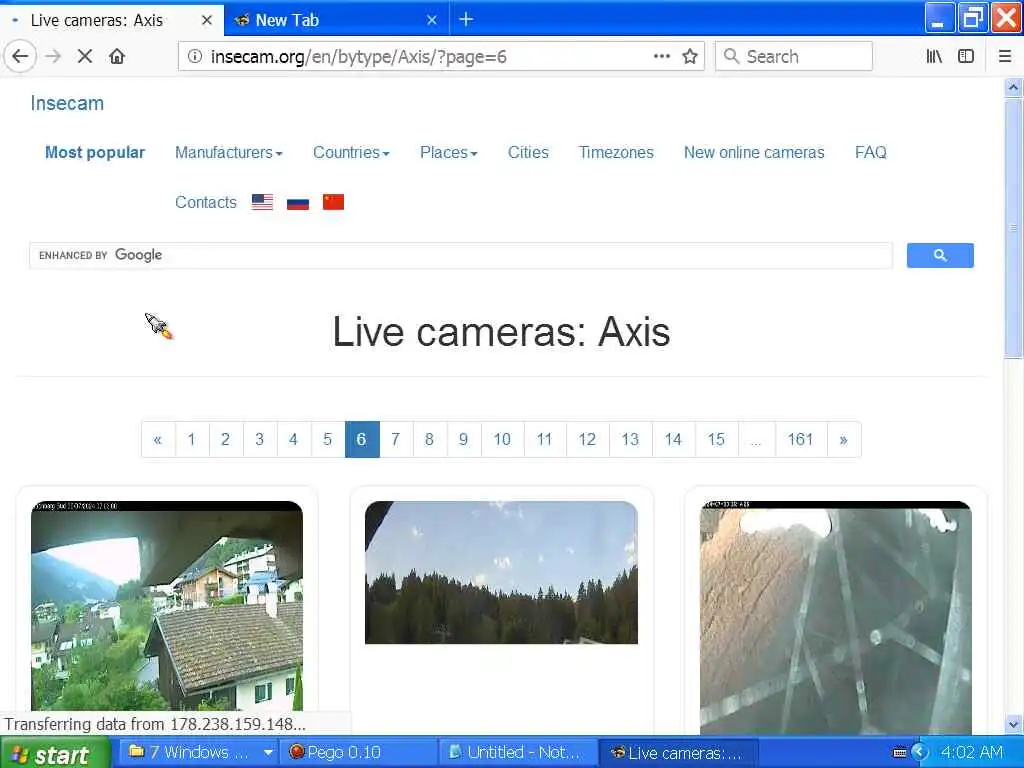Go to pagination page 13
The image size is (1024, 768).
click(x=630, y=440)
